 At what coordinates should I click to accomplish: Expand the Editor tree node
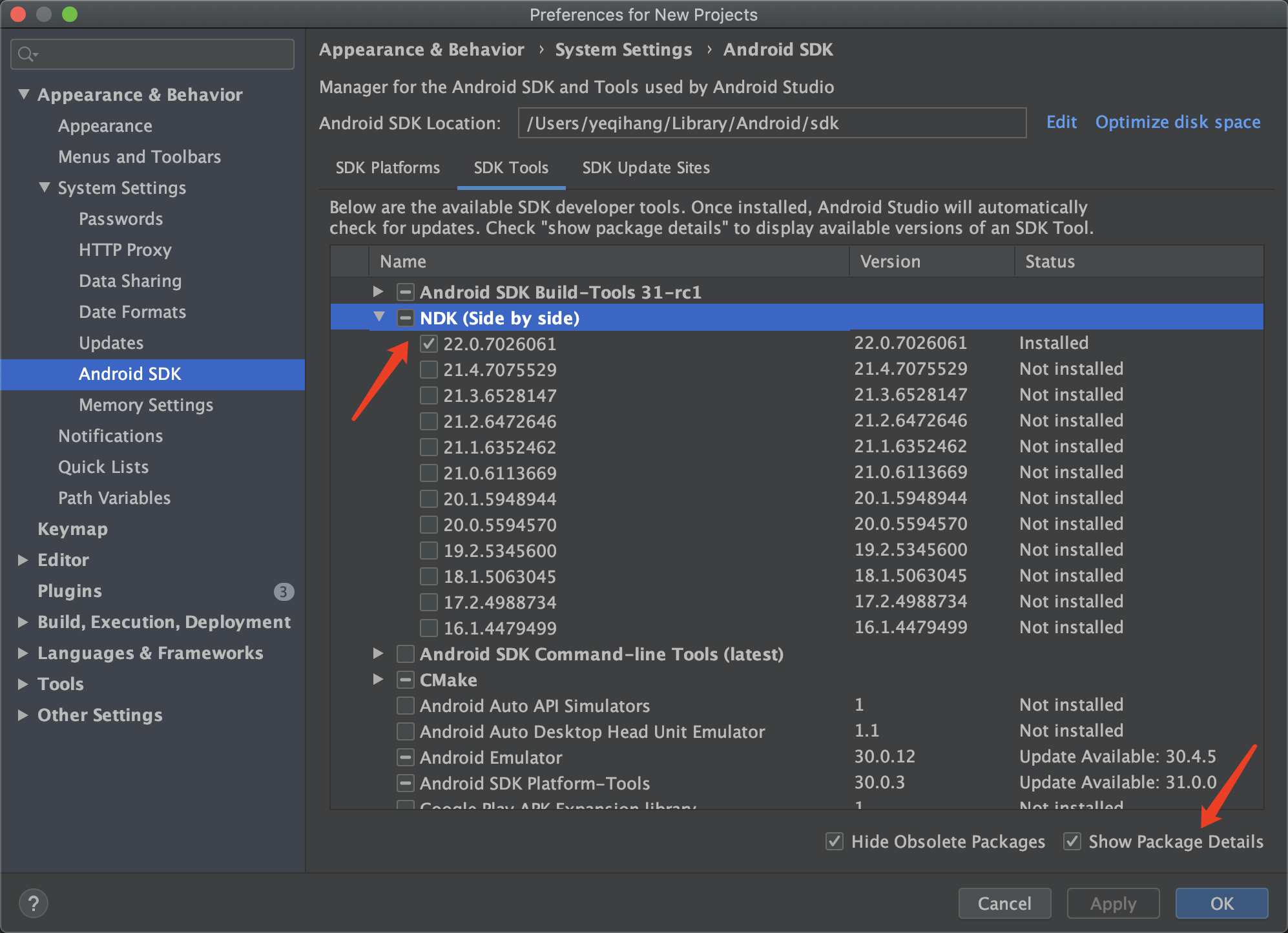[23, 560]
